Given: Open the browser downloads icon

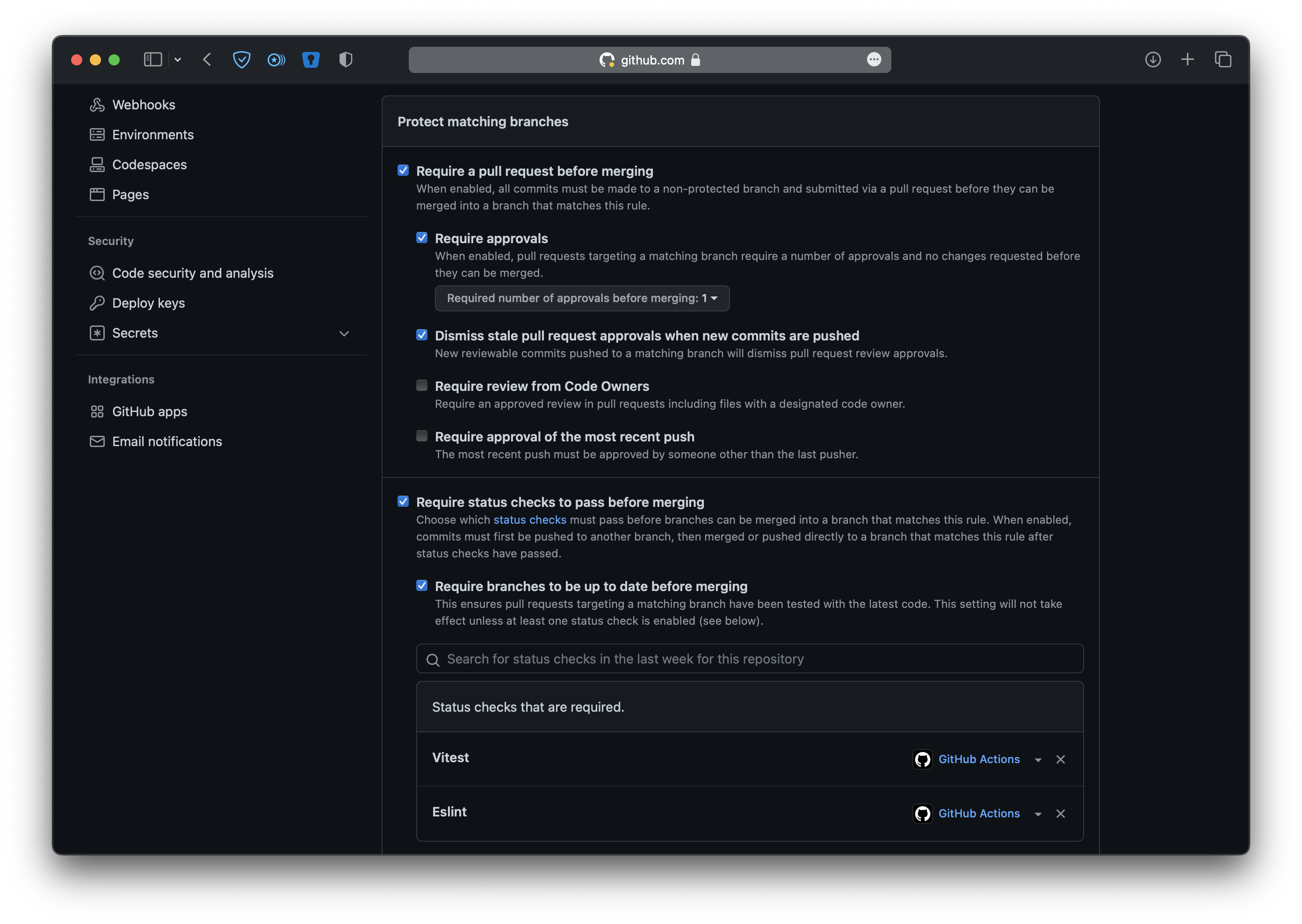Looking at the screenshot, I should coord(1152,60).
